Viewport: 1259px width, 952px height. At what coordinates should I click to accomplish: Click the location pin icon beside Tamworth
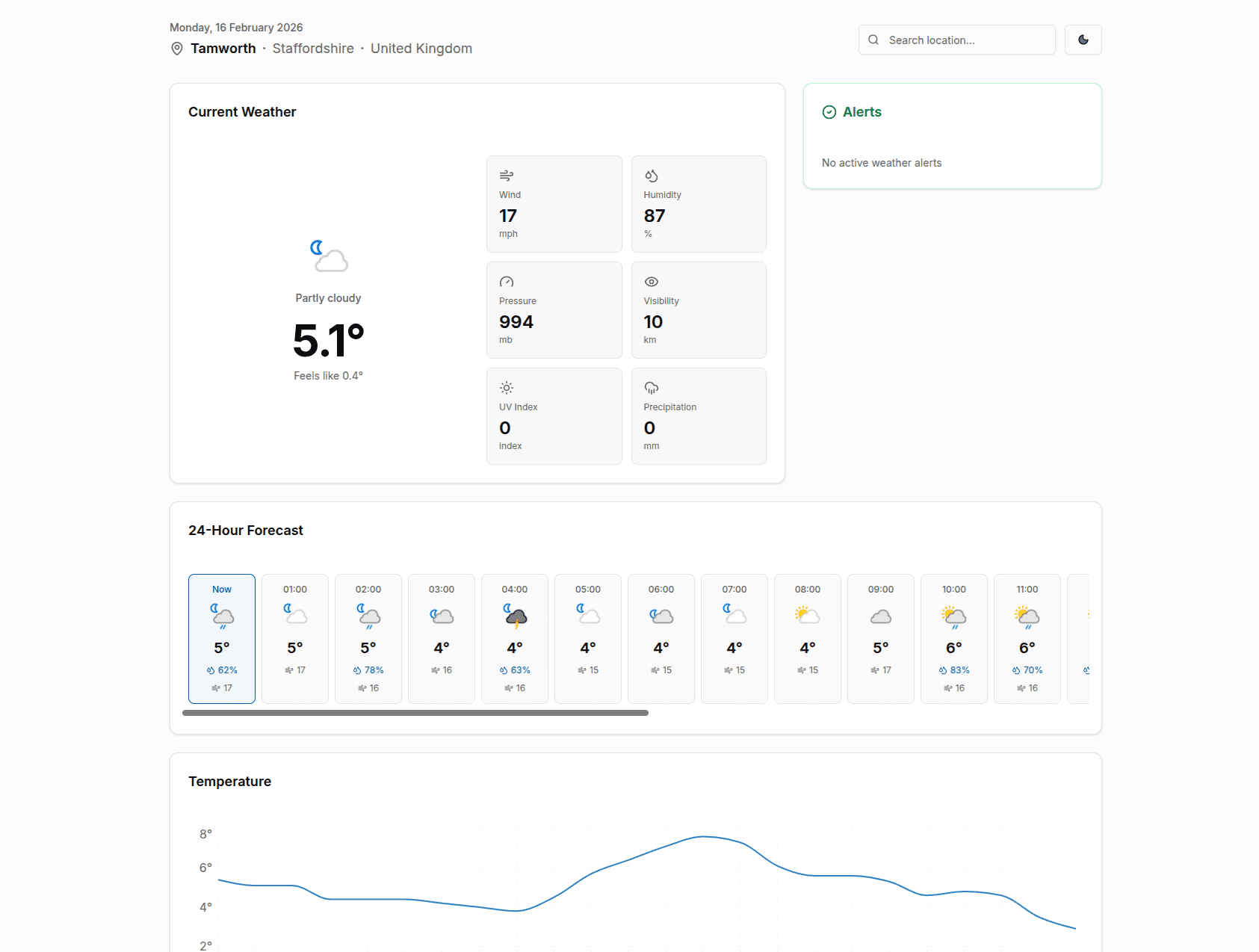(176, 48)
